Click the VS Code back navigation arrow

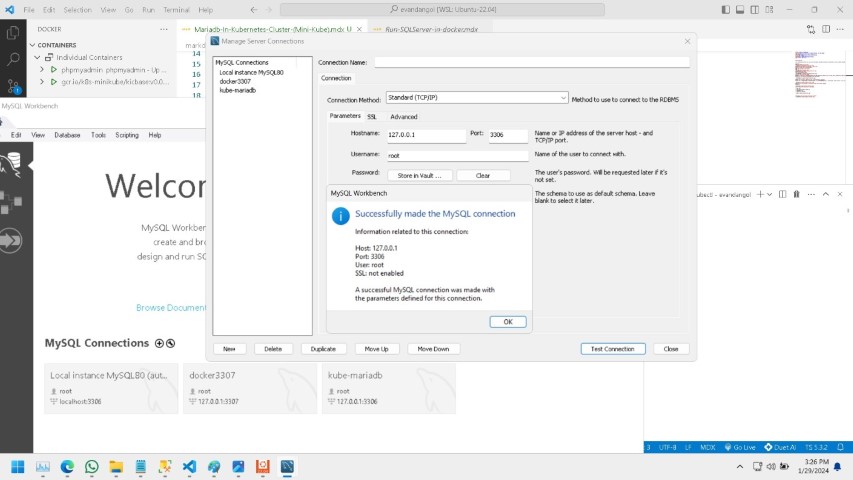click(254, 10)
